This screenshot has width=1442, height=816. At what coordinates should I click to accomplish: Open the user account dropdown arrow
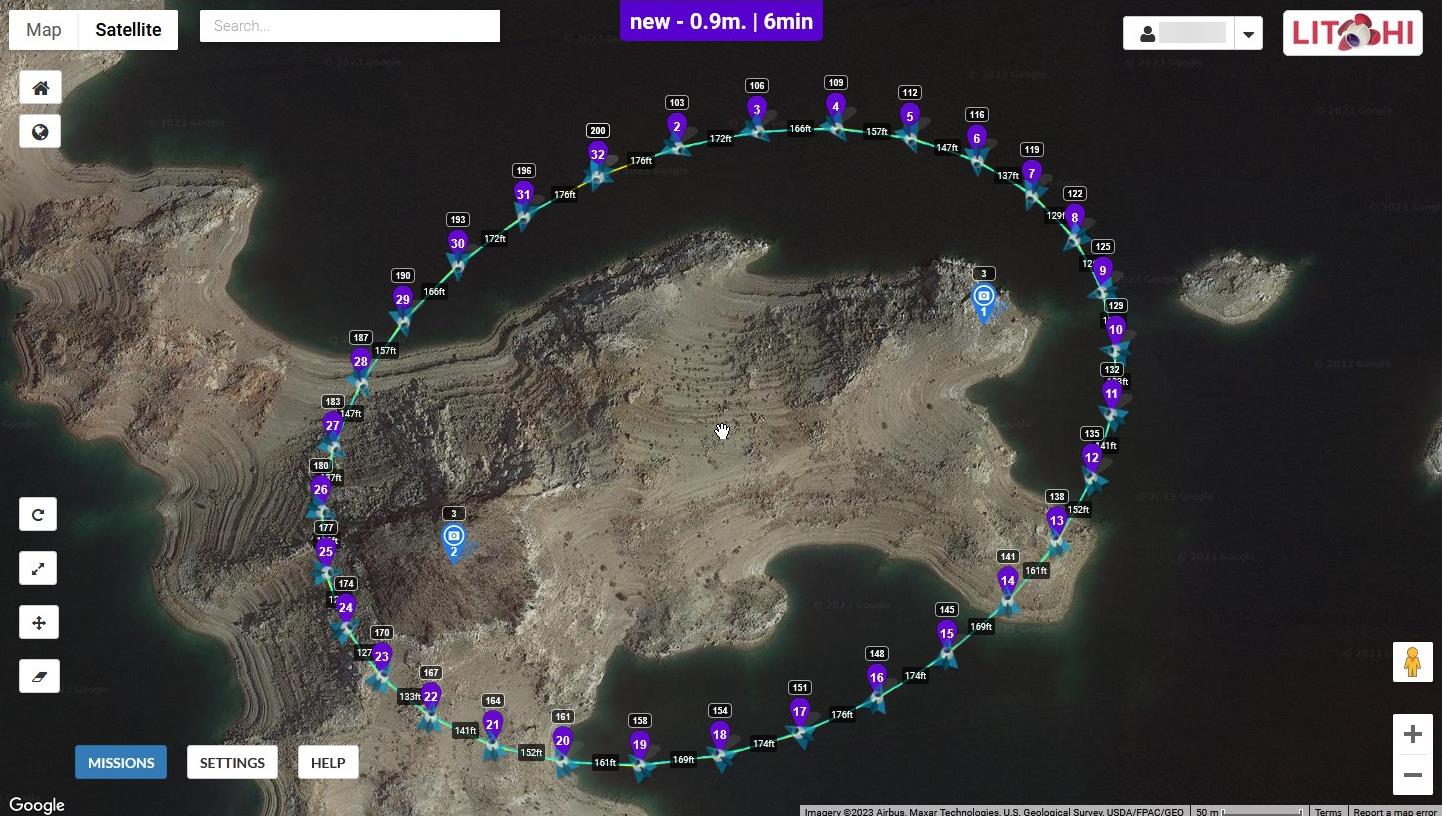1248,34
